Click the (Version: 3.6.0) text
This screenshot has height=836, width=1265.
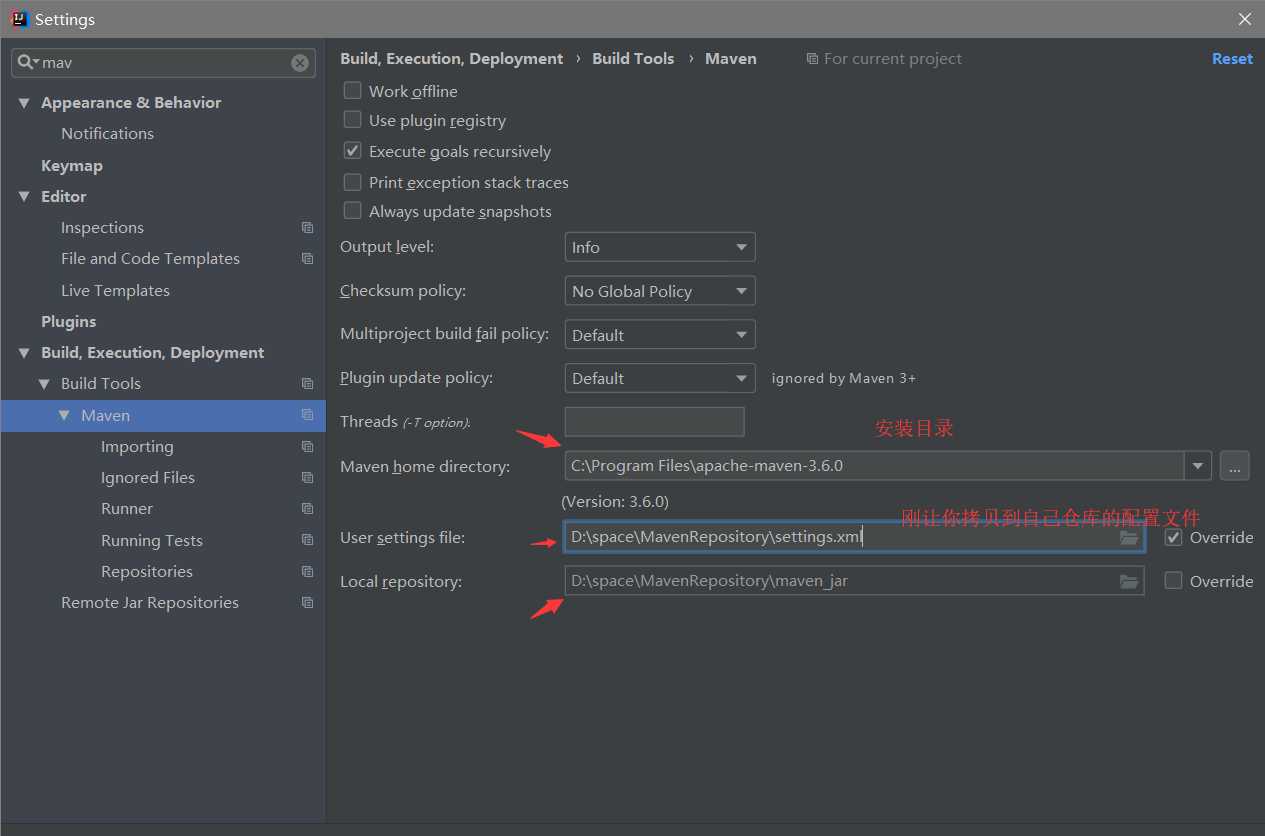click(x=615, y=501)
